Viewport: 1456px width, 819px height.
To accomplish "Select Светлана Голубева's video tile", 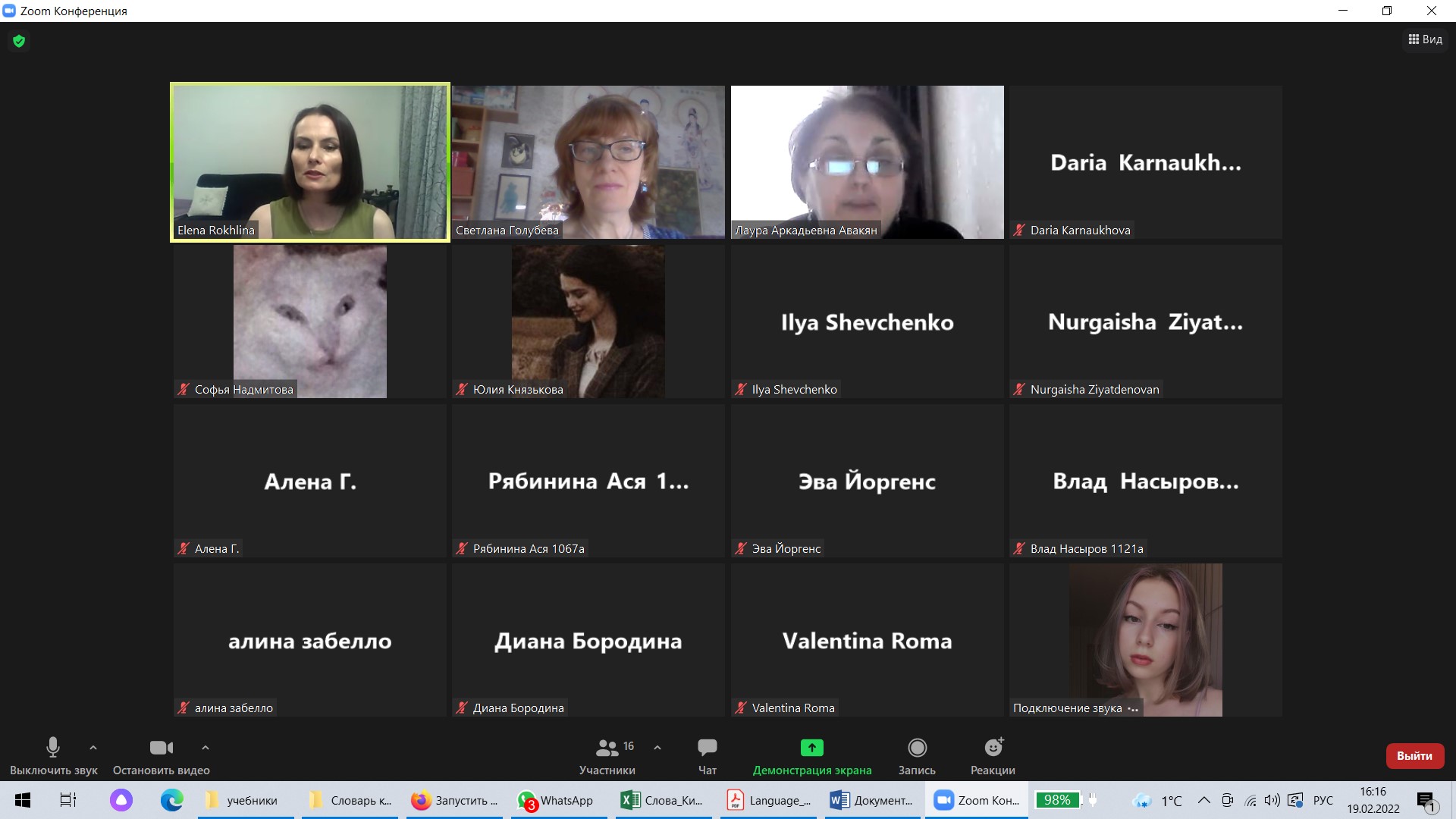I will coord(588,162).
